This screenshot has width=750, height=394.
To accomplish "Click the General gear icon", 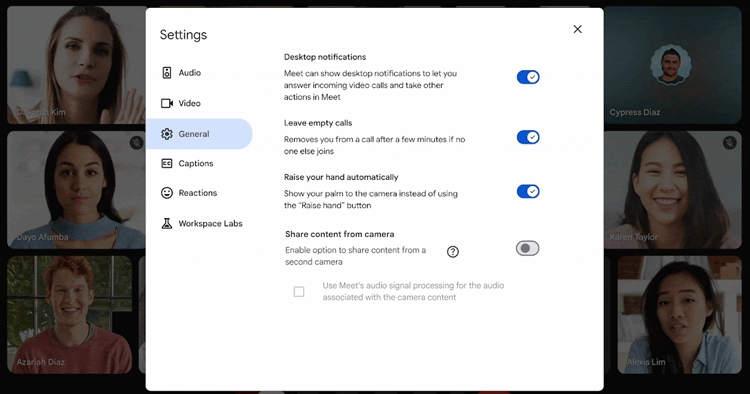I will (x=166, y=134).
